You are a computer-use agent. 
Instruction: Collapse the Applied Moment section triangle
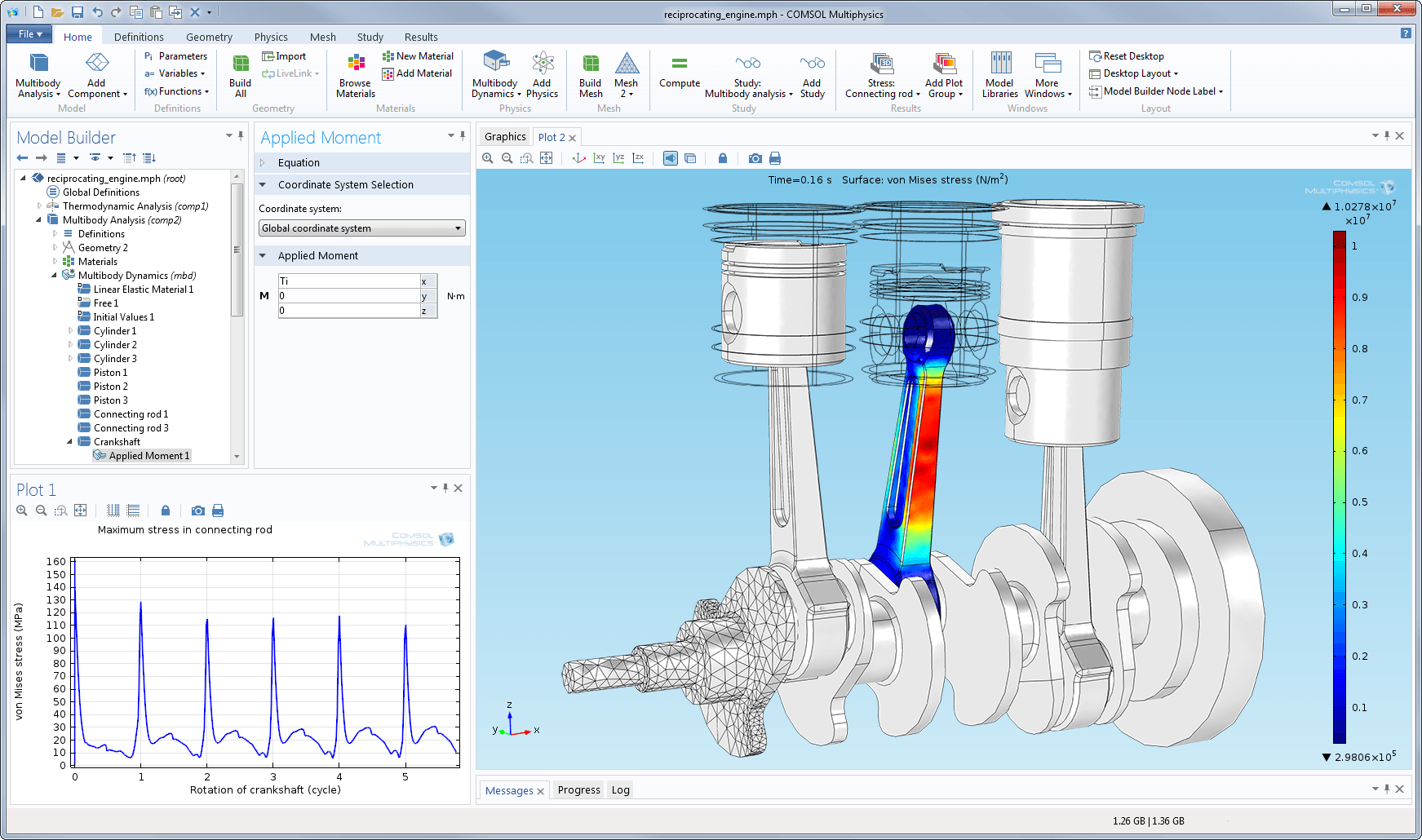coord(263,256)
